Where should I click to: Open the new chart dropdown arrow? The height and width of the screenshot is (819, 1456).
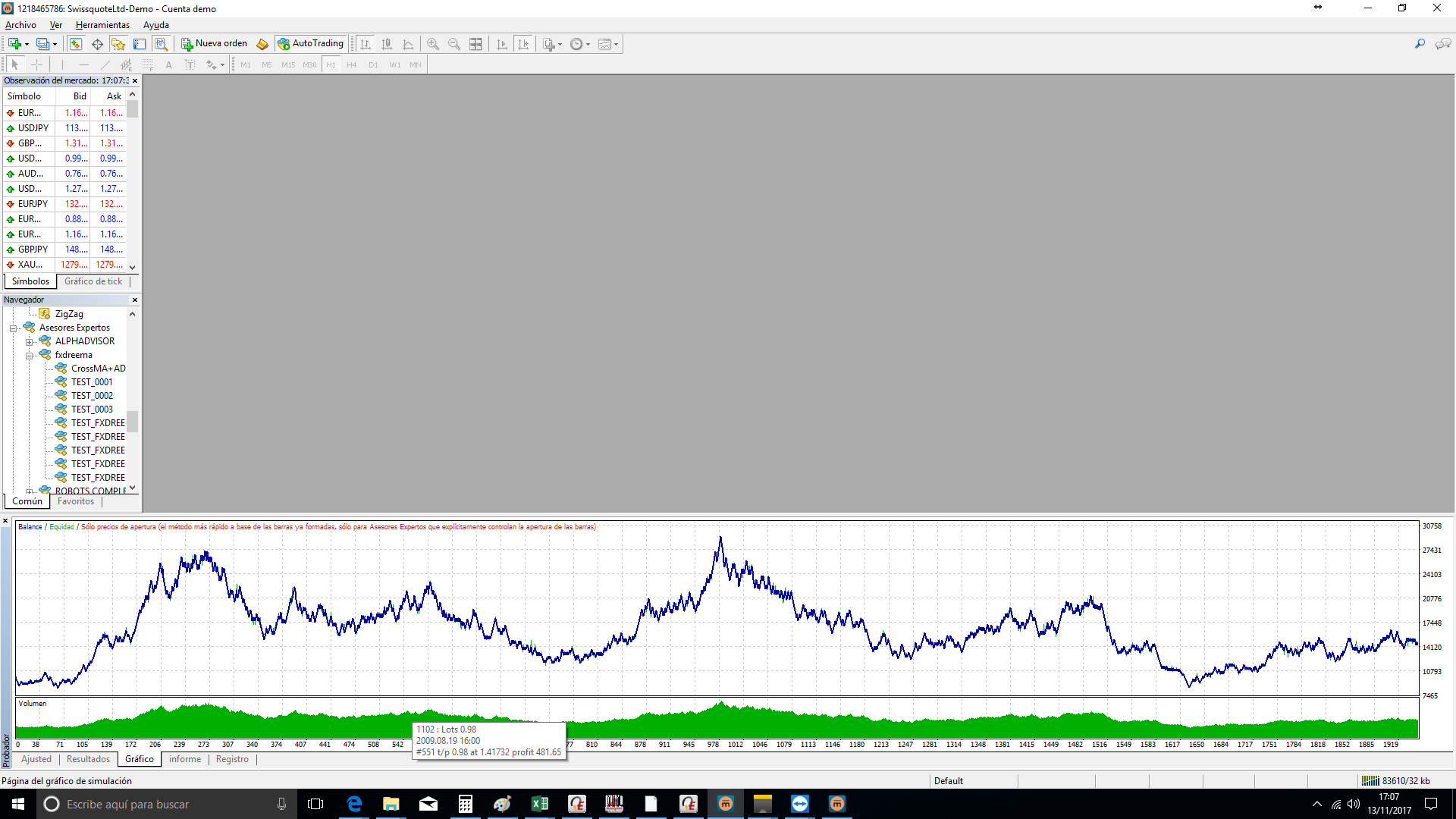[27, 45]
